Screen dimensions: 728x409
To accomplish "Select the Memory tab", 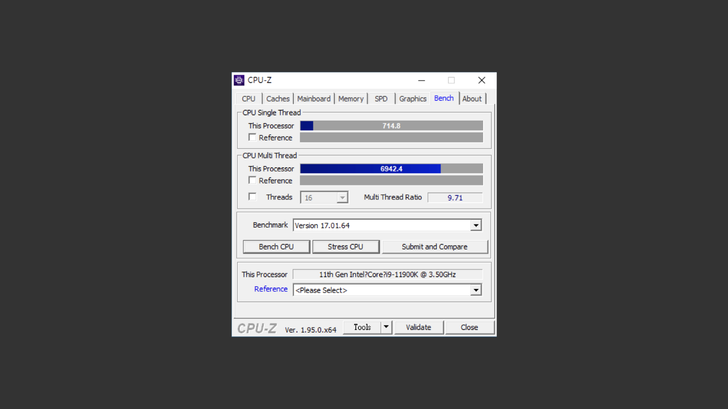I will pos(351,99).
